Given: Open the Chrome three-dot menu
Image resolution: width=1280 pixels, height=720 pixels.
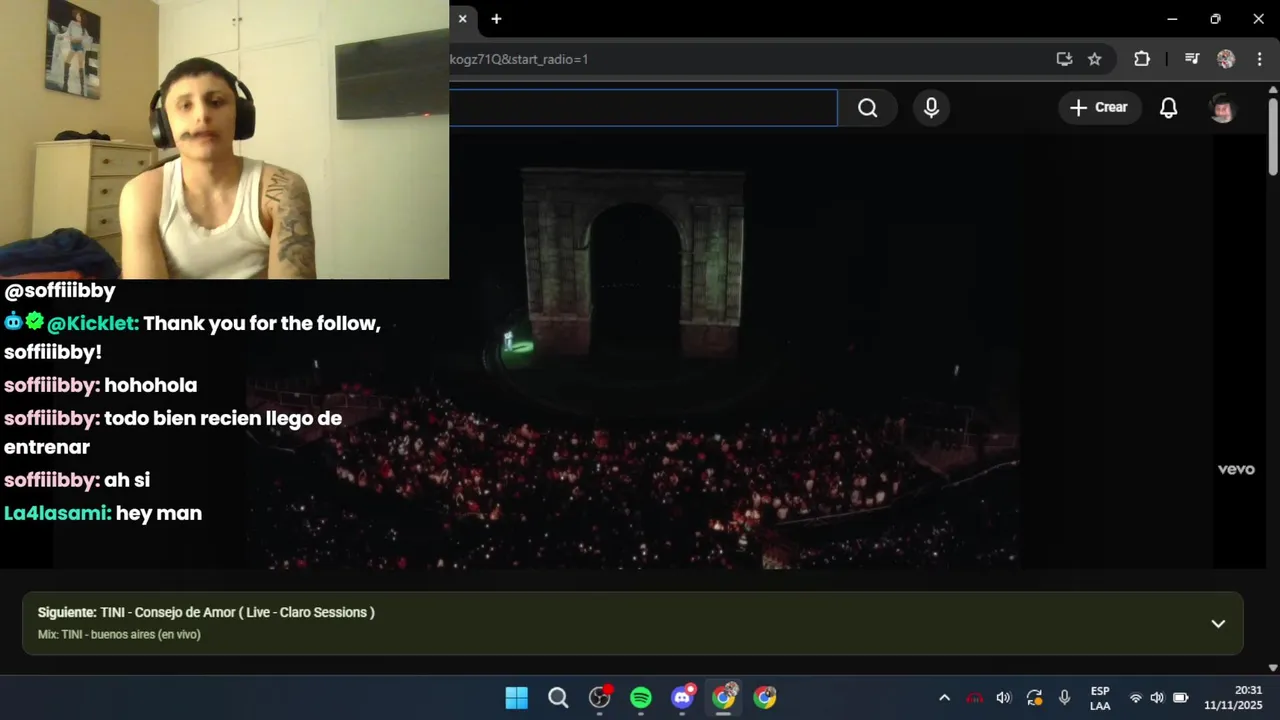Looking at the screenshot, I should 1259,59.
